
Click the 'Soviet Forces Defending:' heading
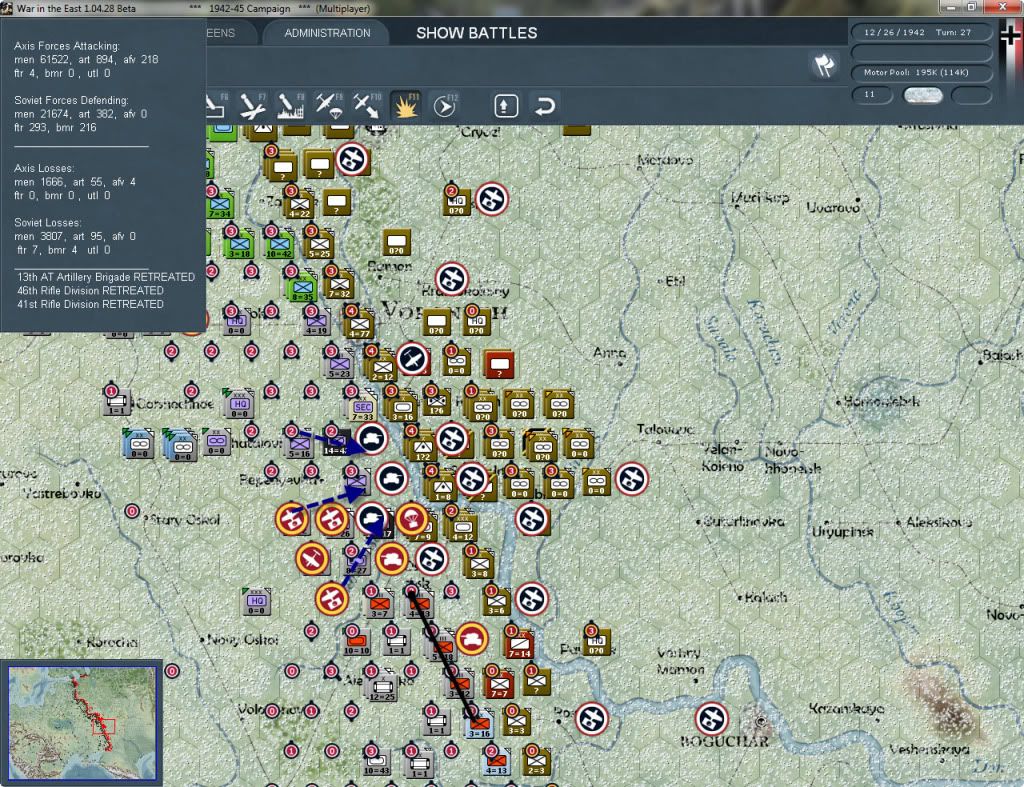click(71, 101)
